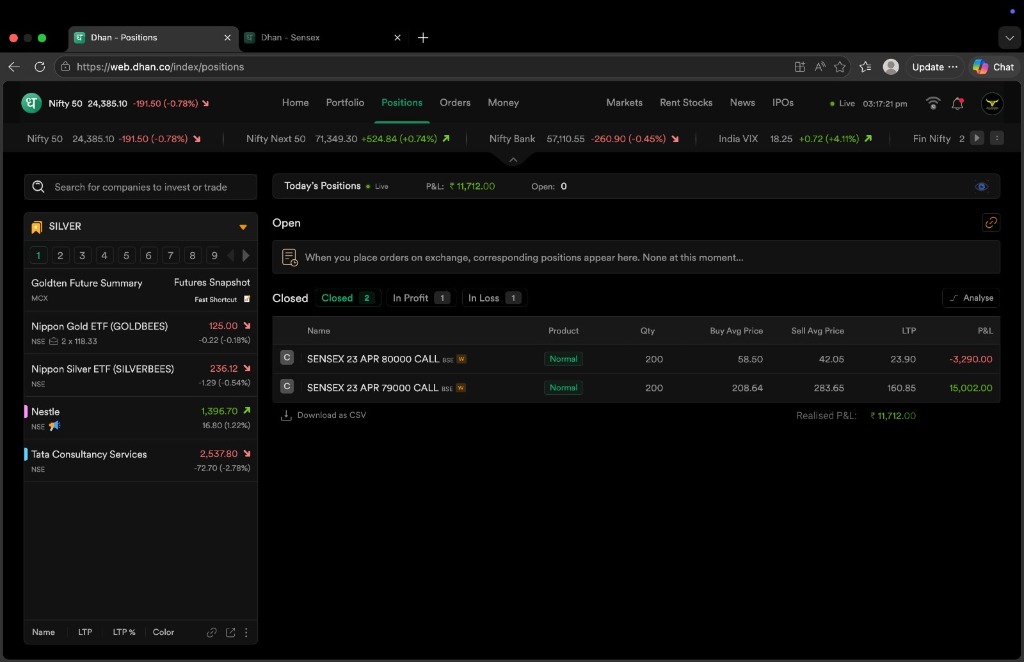Click the Analyse button
Screen dimensions: 1024x662
click(x=971, y=298)
